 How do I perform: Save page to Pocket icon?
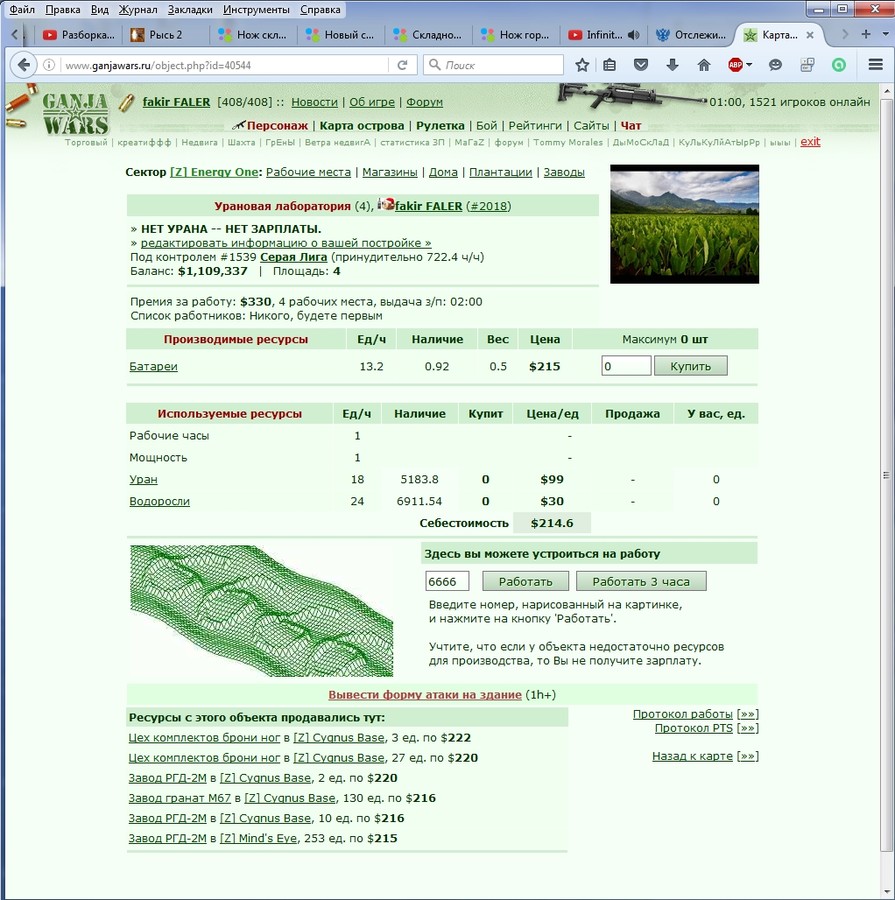pyautogui.click(x=641, y=65)
